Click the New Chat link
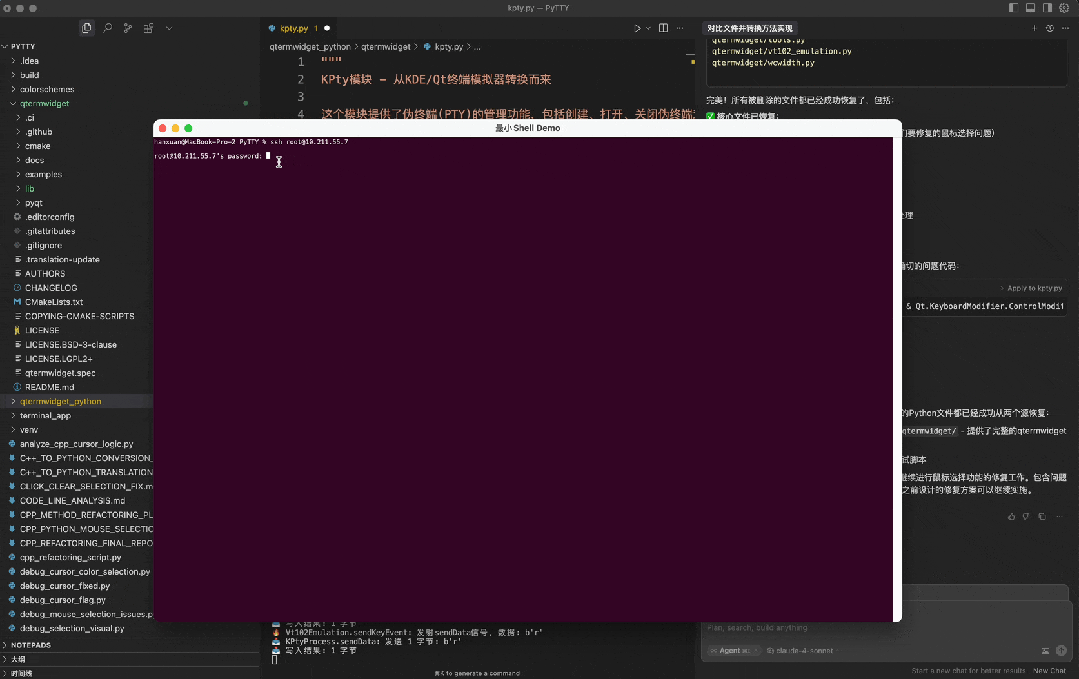The height and width of the screenshot is (679, 1079). 1049,671
